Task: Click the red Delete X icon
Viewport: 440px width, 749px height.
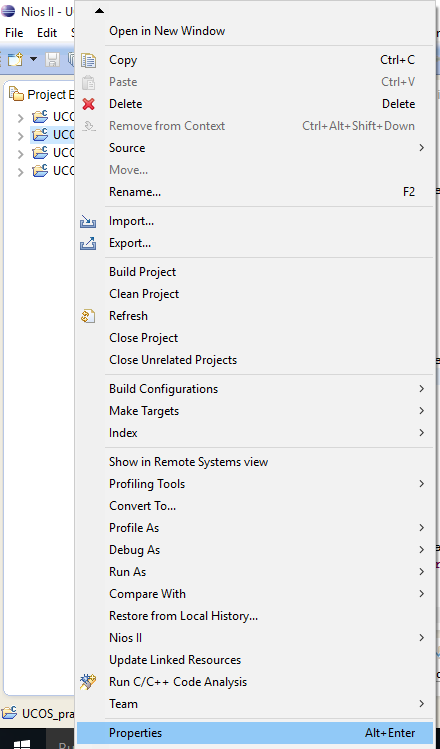Action: pyautogui.click(x=88, y=104)
